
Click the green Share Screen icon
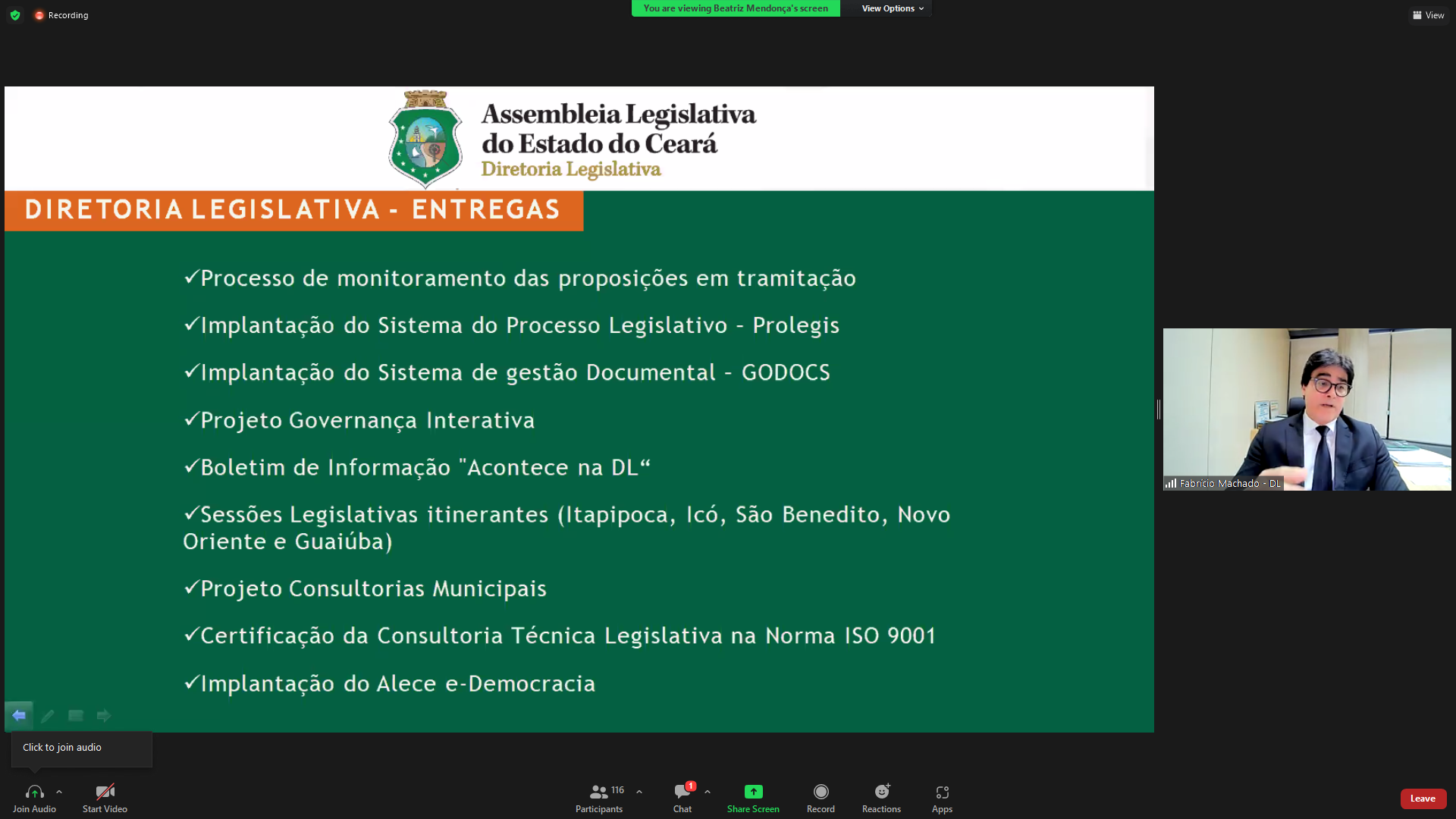[x=753, y=792]
